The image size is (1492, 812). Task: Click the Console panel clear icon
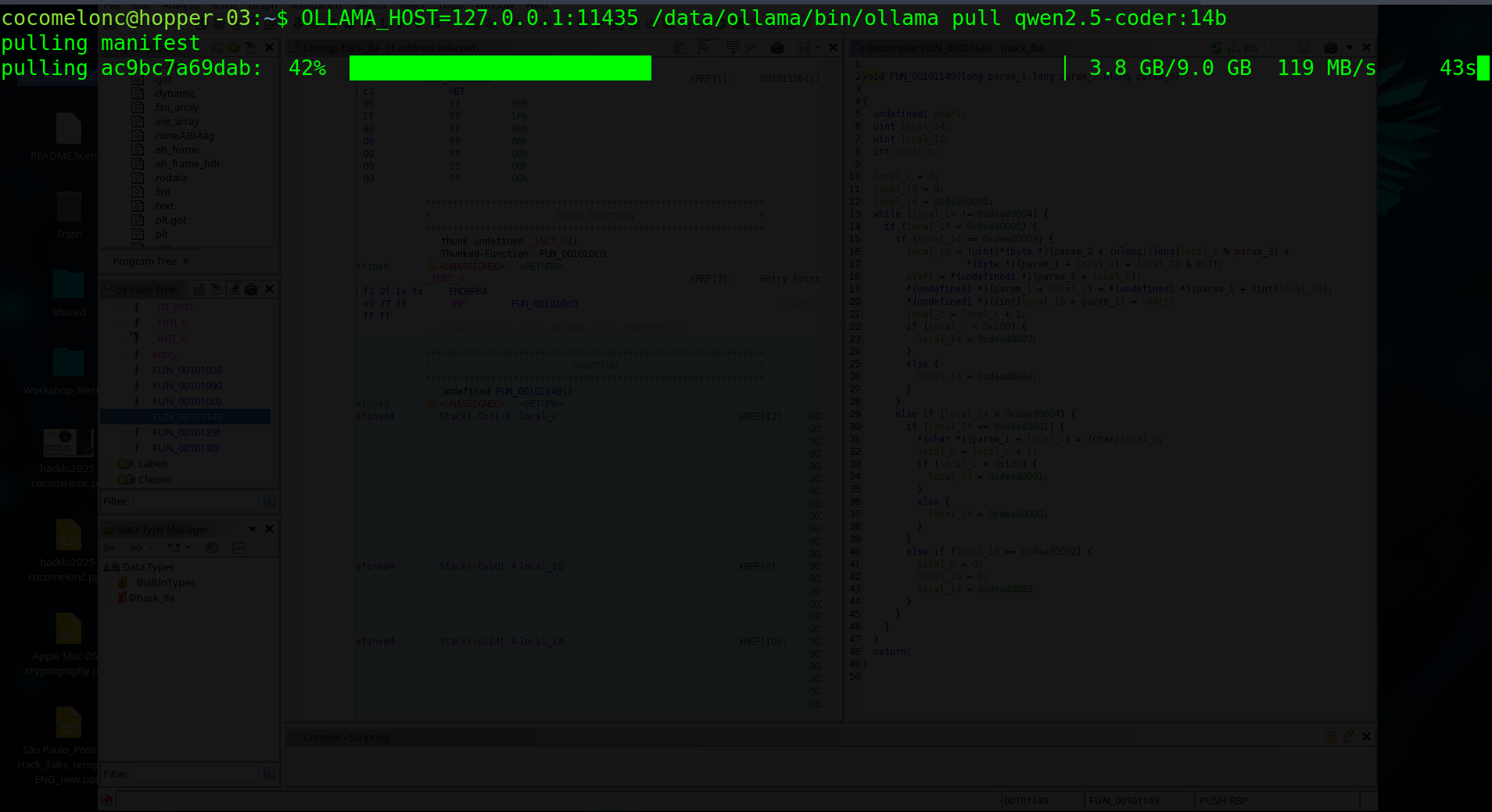pyautogui.click(x=1348, y=737)
